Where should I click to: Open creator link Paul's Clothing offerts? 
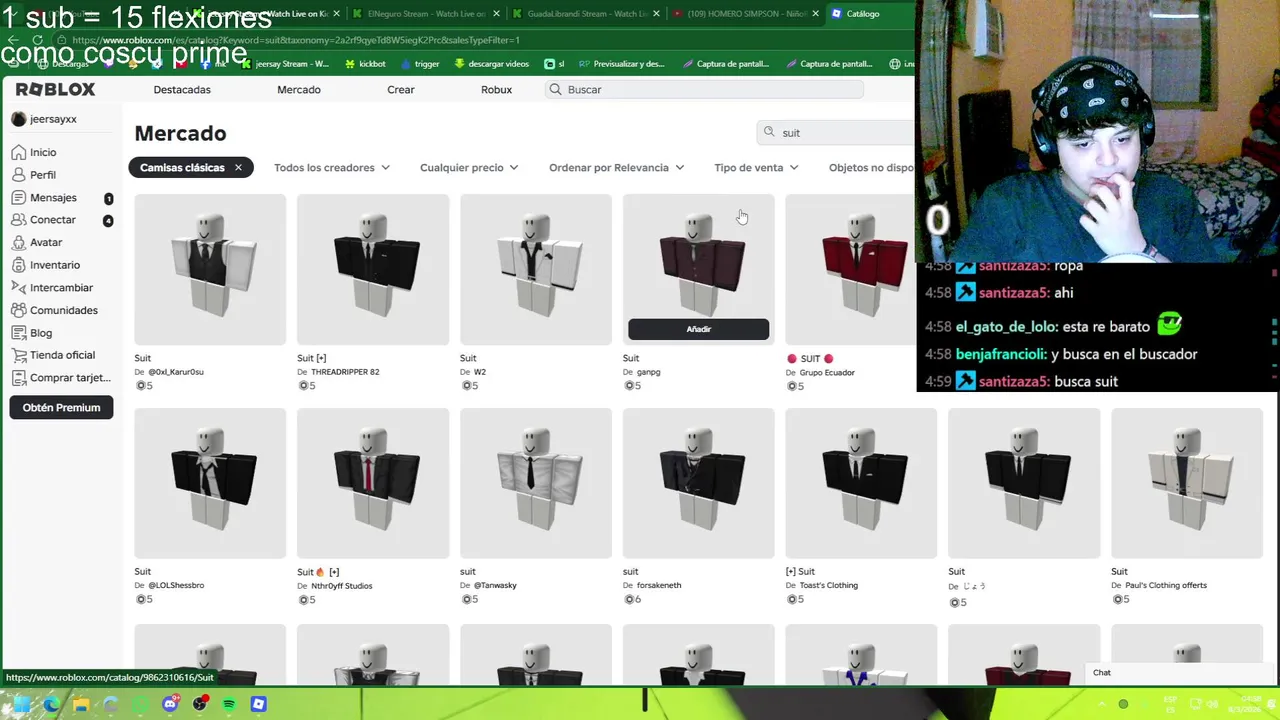tap(1166, 585)
